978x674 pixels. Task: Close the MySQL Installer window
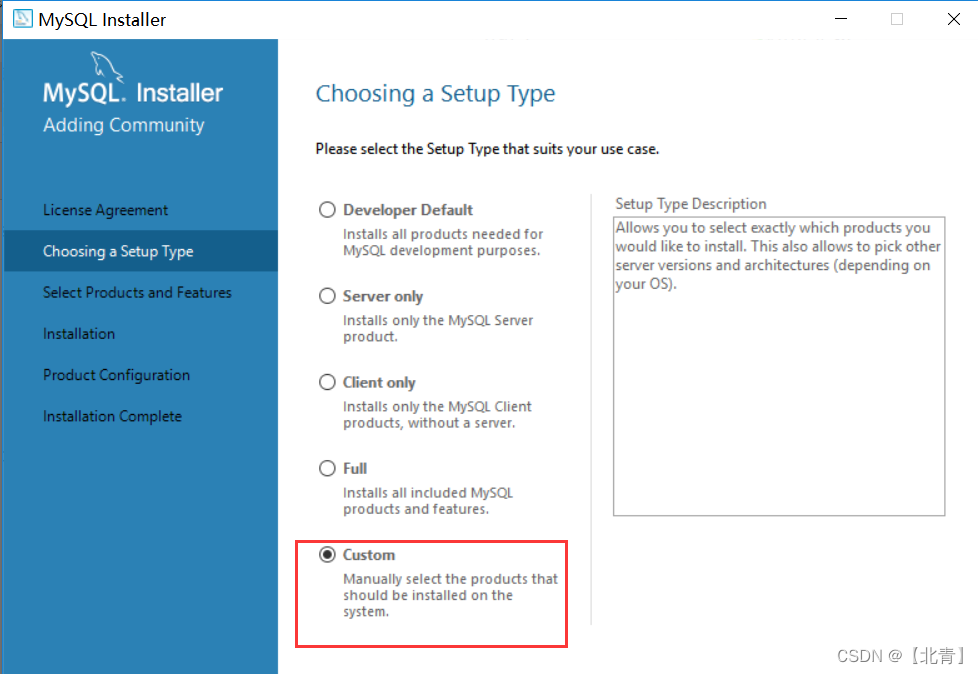pyautogui.click(x=953, y=19)
